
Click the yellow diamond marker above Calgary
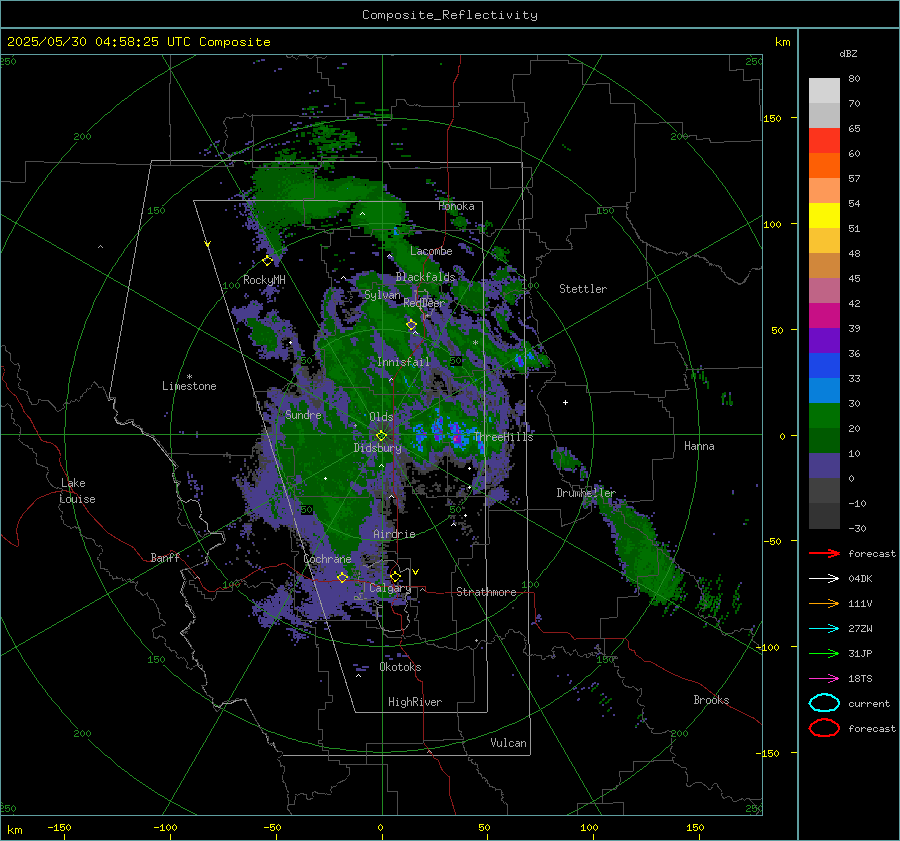[x=395, y=576]
